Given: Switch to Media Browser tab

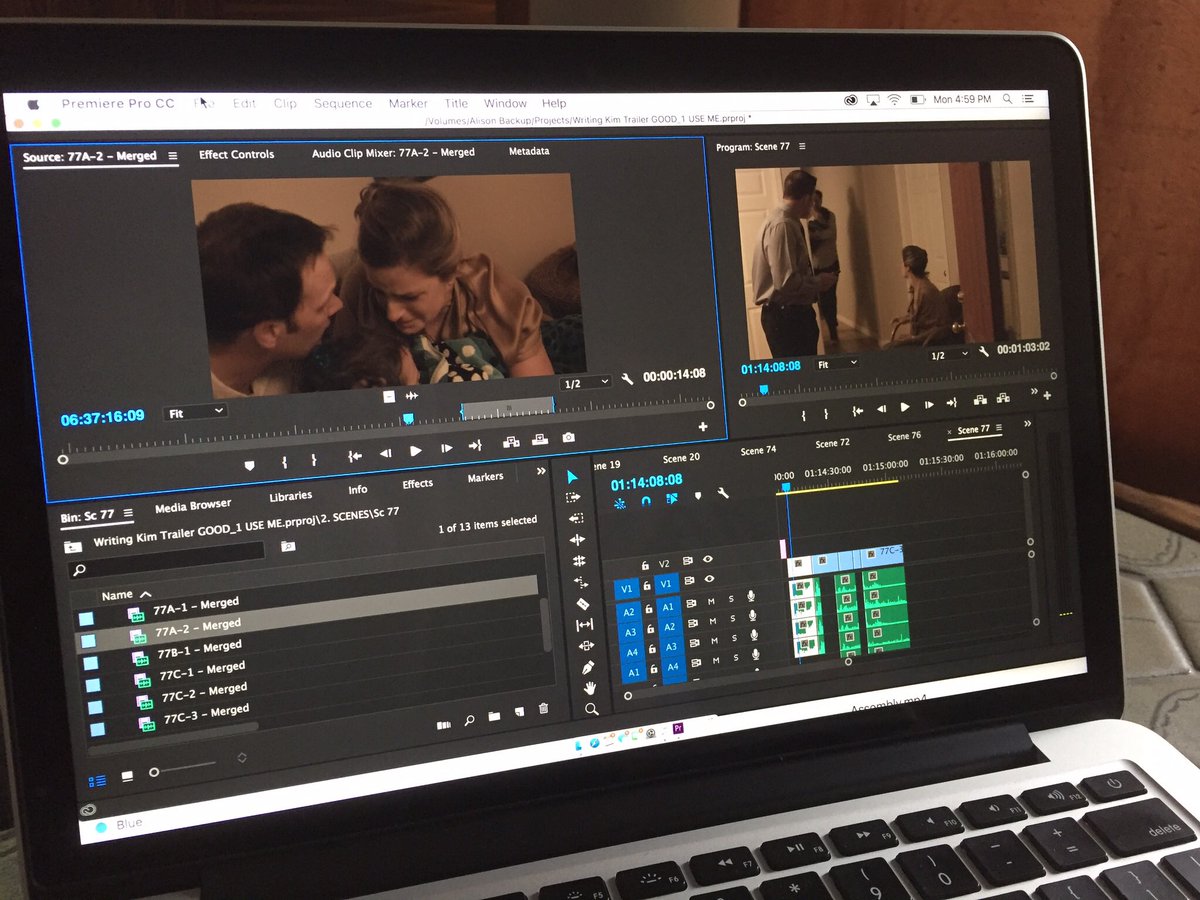Looking at the screenshot, I should click(x=193, y=506).
